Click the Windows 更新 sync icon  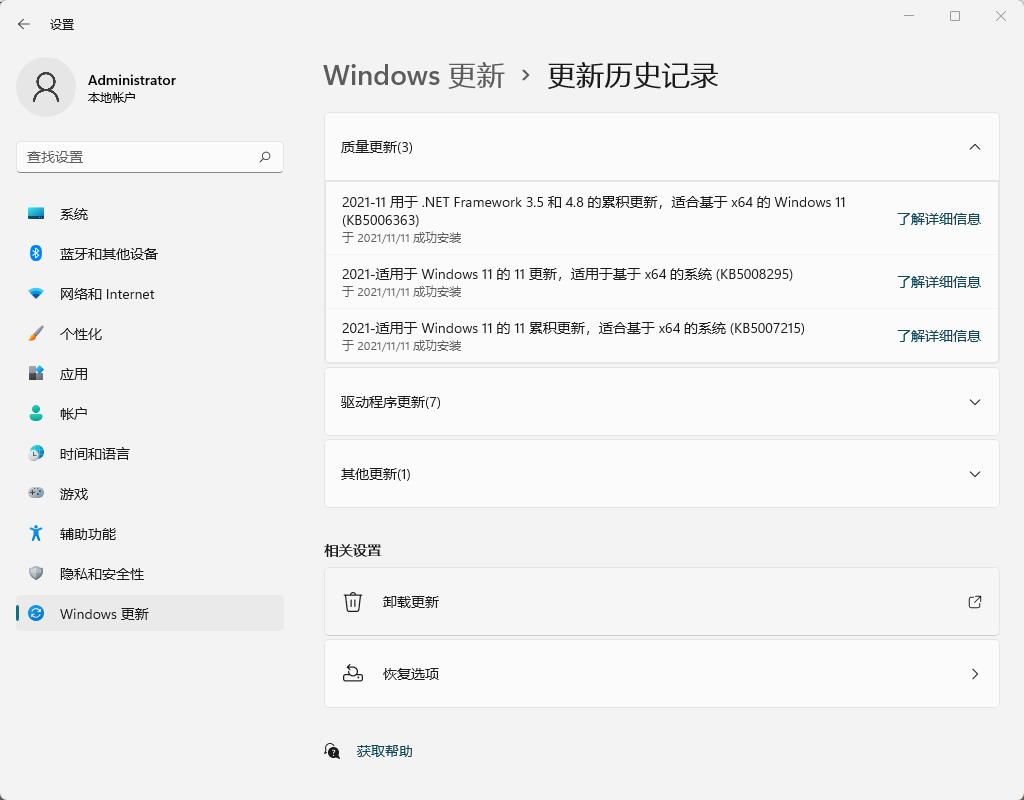[x=36, y=613]
